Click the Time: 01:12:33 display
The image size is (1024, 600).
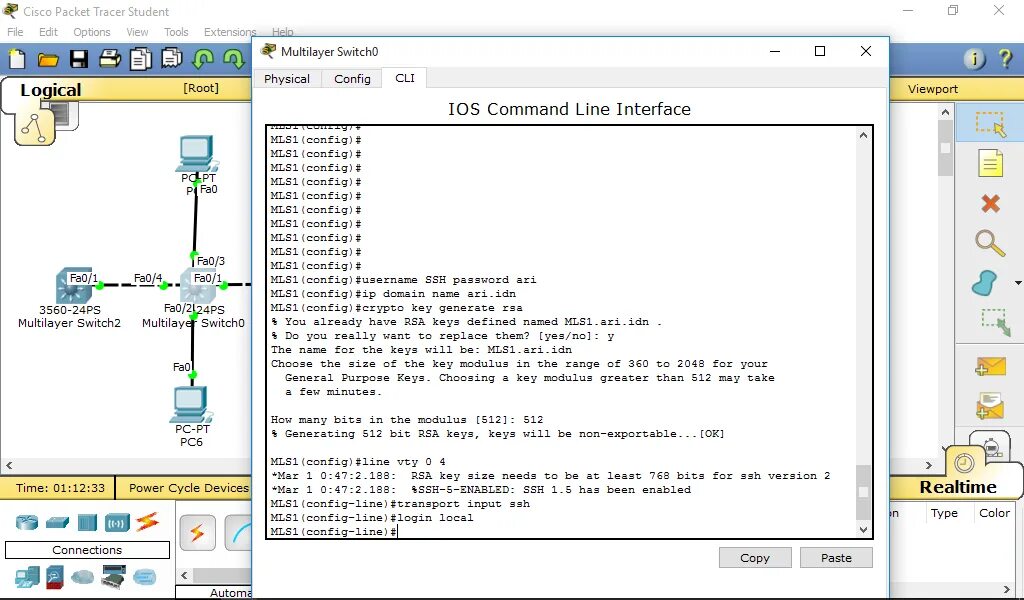coord(60,488)
